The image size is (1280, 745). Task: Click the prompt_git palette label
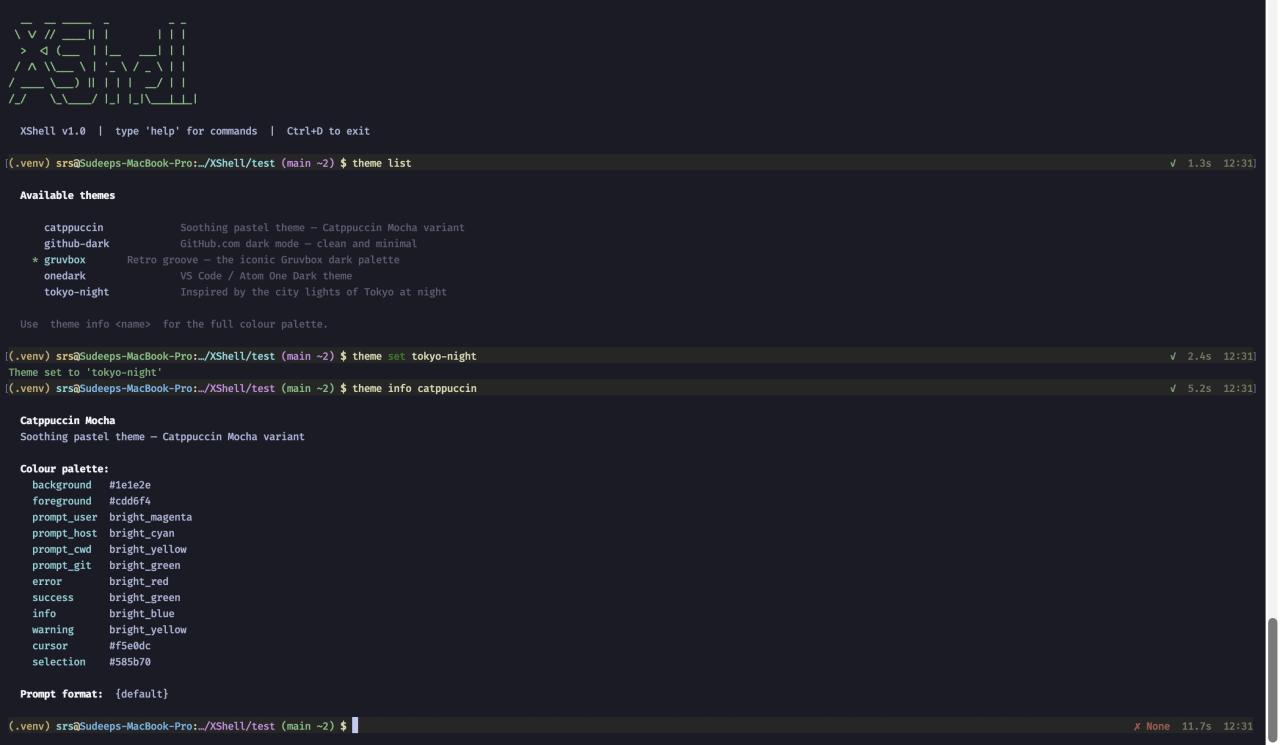[x=61, y=565]
